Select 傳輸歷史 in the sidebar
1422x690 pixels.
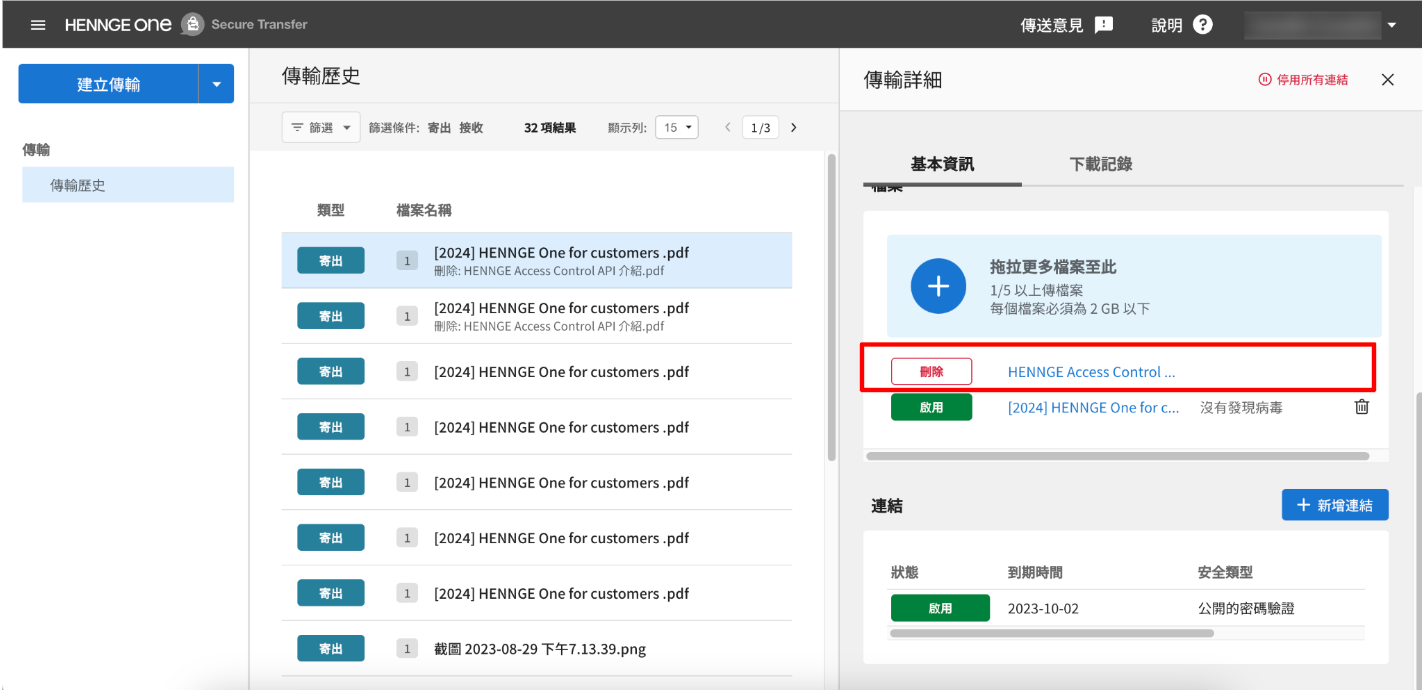click(128, 185)
